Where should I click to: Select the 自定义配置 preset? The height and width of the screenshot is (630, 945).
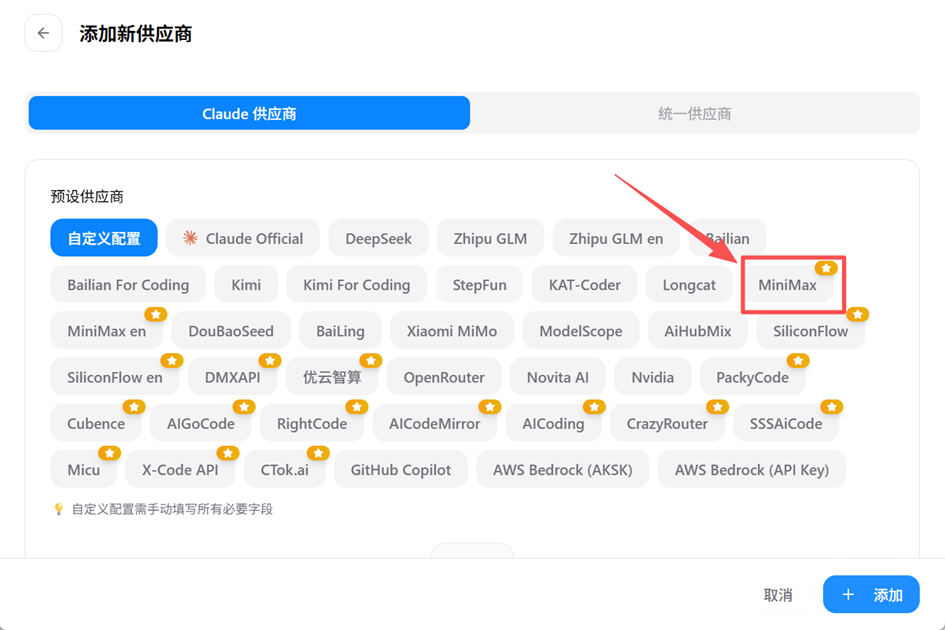click(104, 238)
